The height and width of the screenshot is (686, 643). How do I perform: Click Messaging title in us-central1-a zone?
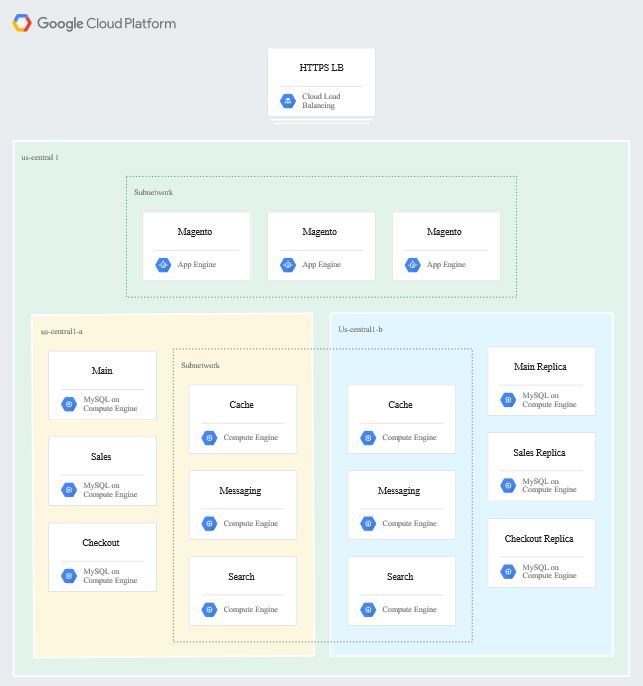point(240,491)
